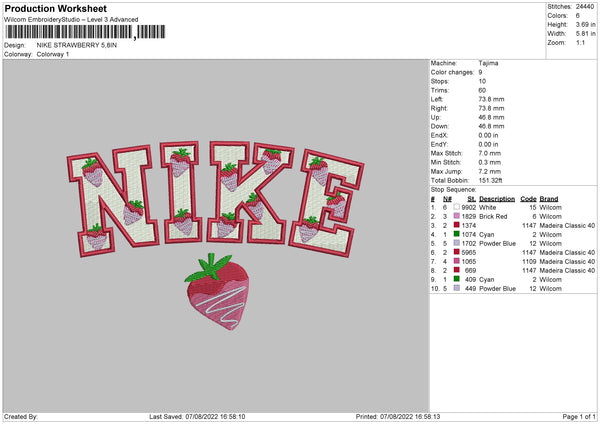Image resolution: width=600 pixels, height=424 pixels.
Task: Click the Production Worksheet title
Action: 55,8
